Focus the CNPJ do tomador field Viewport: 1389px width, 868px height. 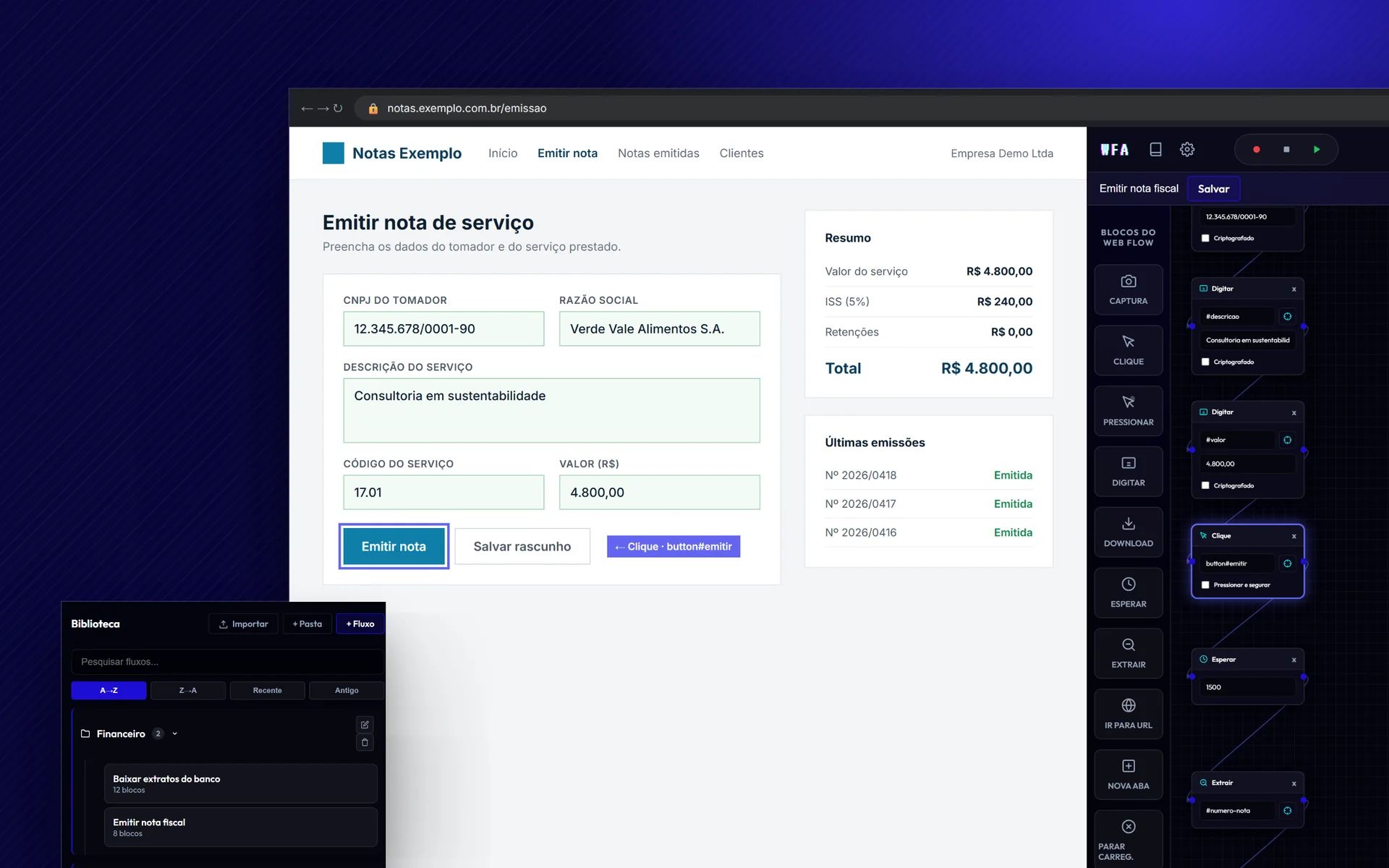coord(443,329)
